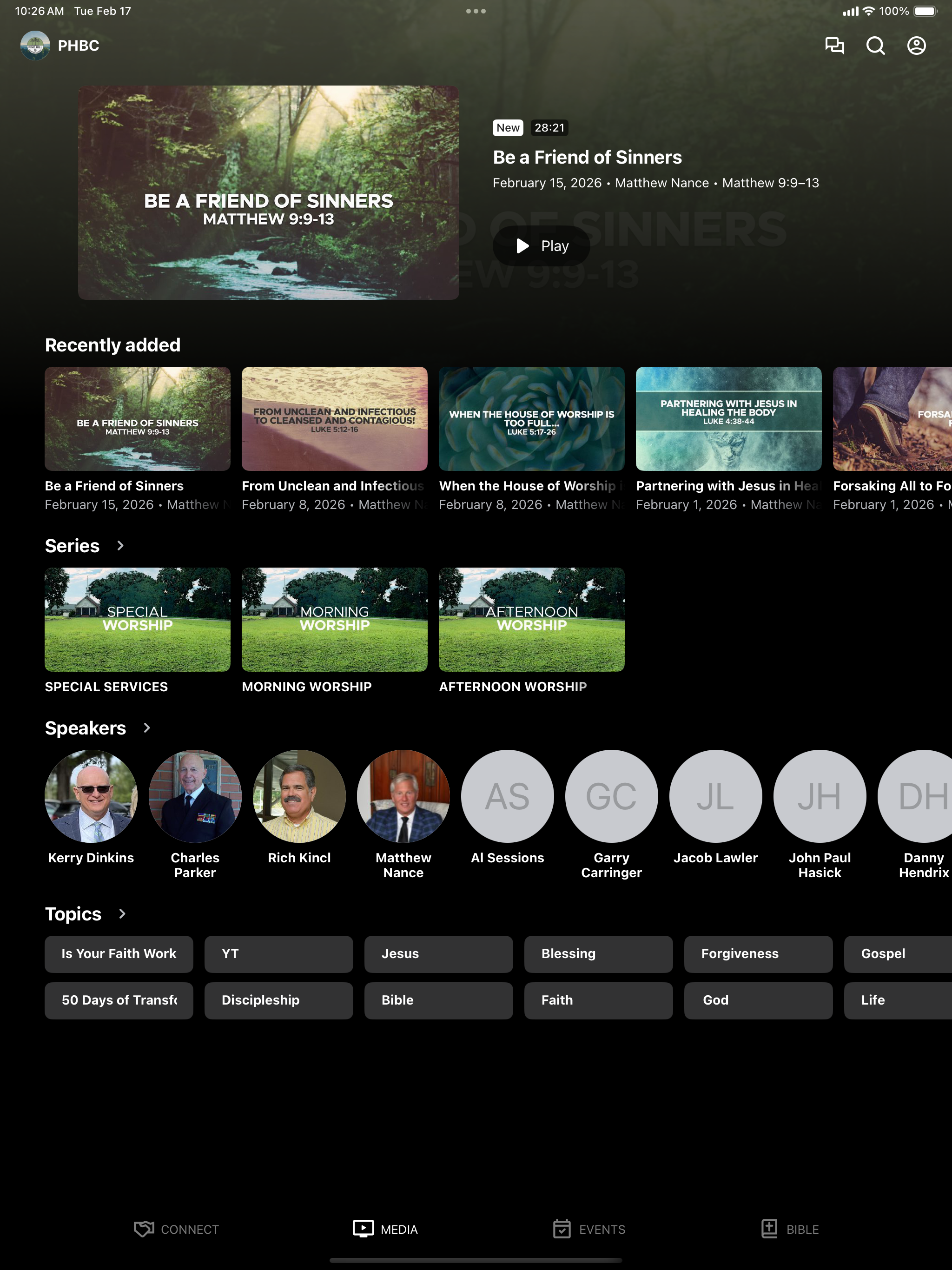This screenshot has width=952, height=1270.
Task: Tap the Be a Friend of Sinners headline
Action: tap(588, 157)
